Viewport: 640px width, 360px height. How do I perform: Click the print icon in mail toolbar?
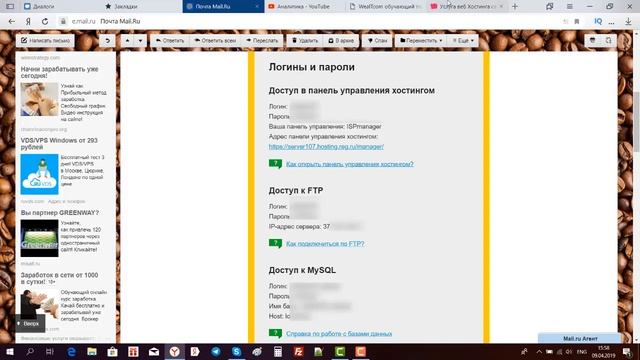pyautogui.click(x=593, y=40)
